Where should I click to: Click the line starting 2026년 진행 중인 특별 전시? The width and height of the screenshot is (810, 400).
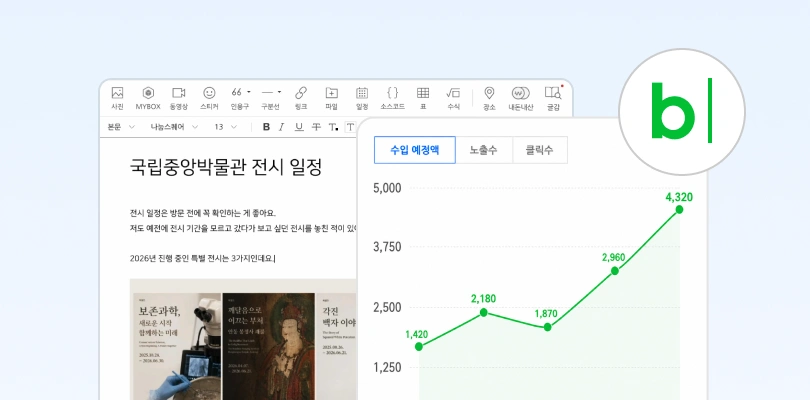(x=202, y=258)
